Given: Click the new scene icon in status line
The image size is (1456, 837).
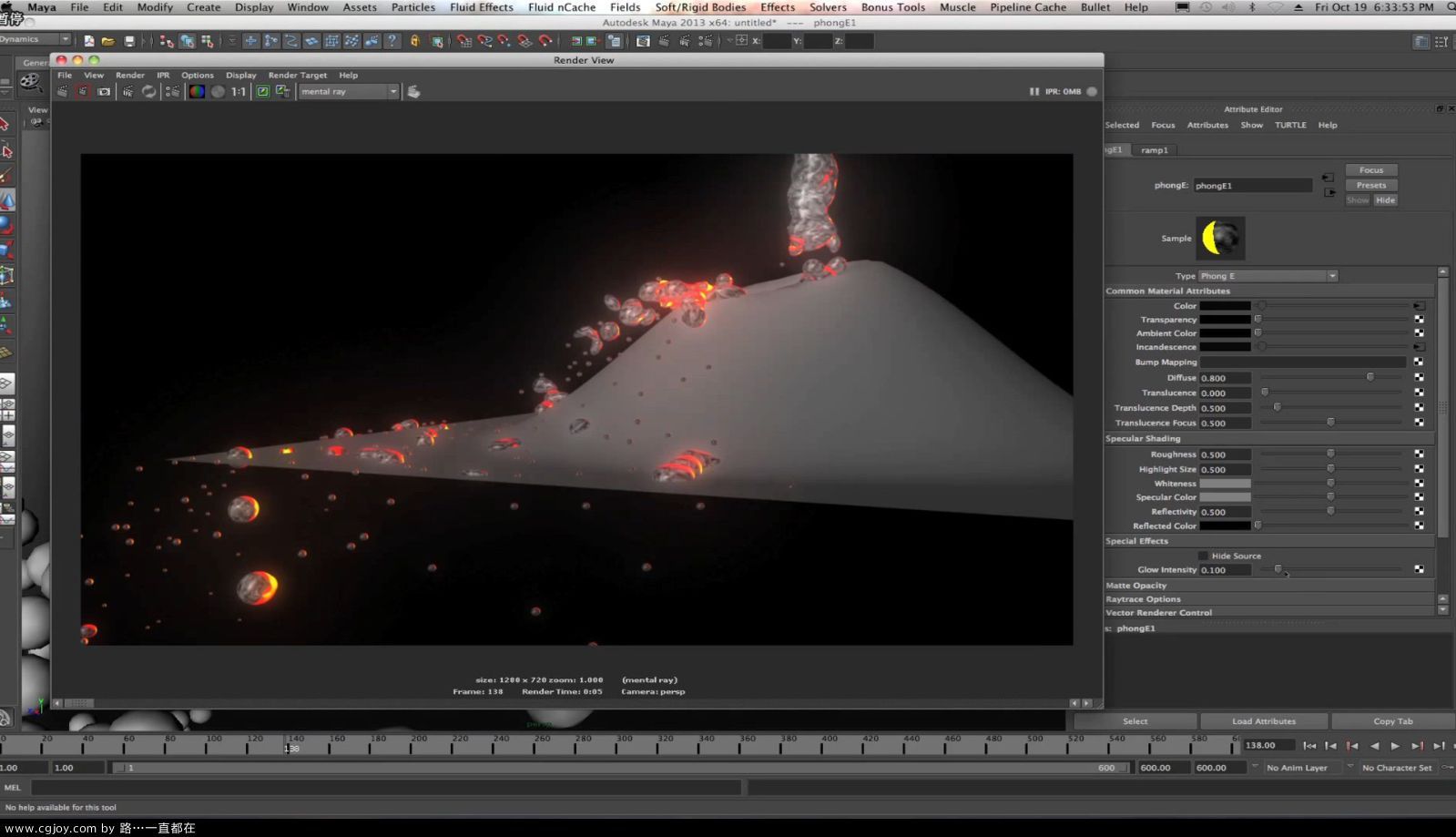Looking at the screenshot, I should (89, 41).
